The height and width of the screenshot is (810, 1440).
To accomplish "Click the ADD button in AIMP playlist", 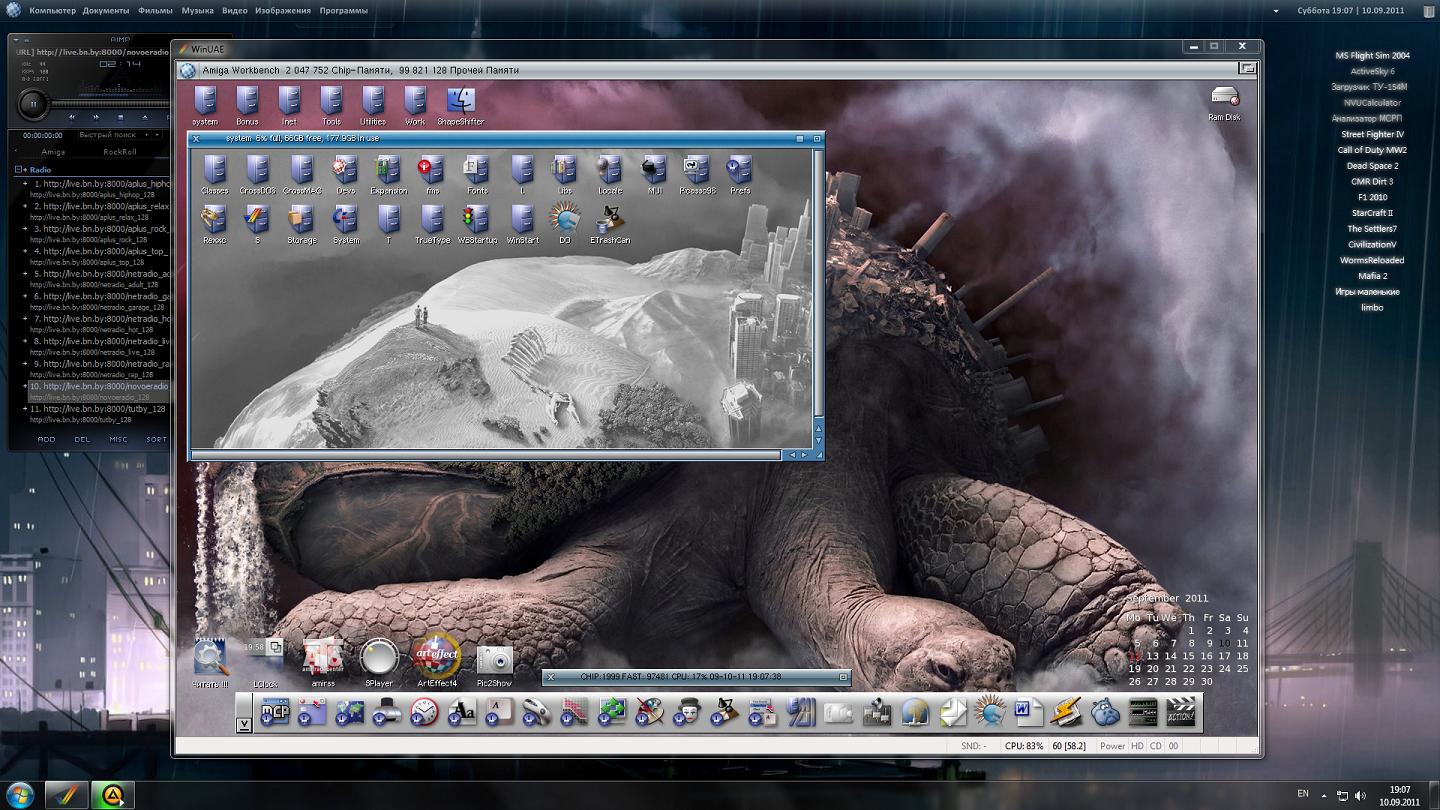I will pyautogui.click(x=46, y=439).
